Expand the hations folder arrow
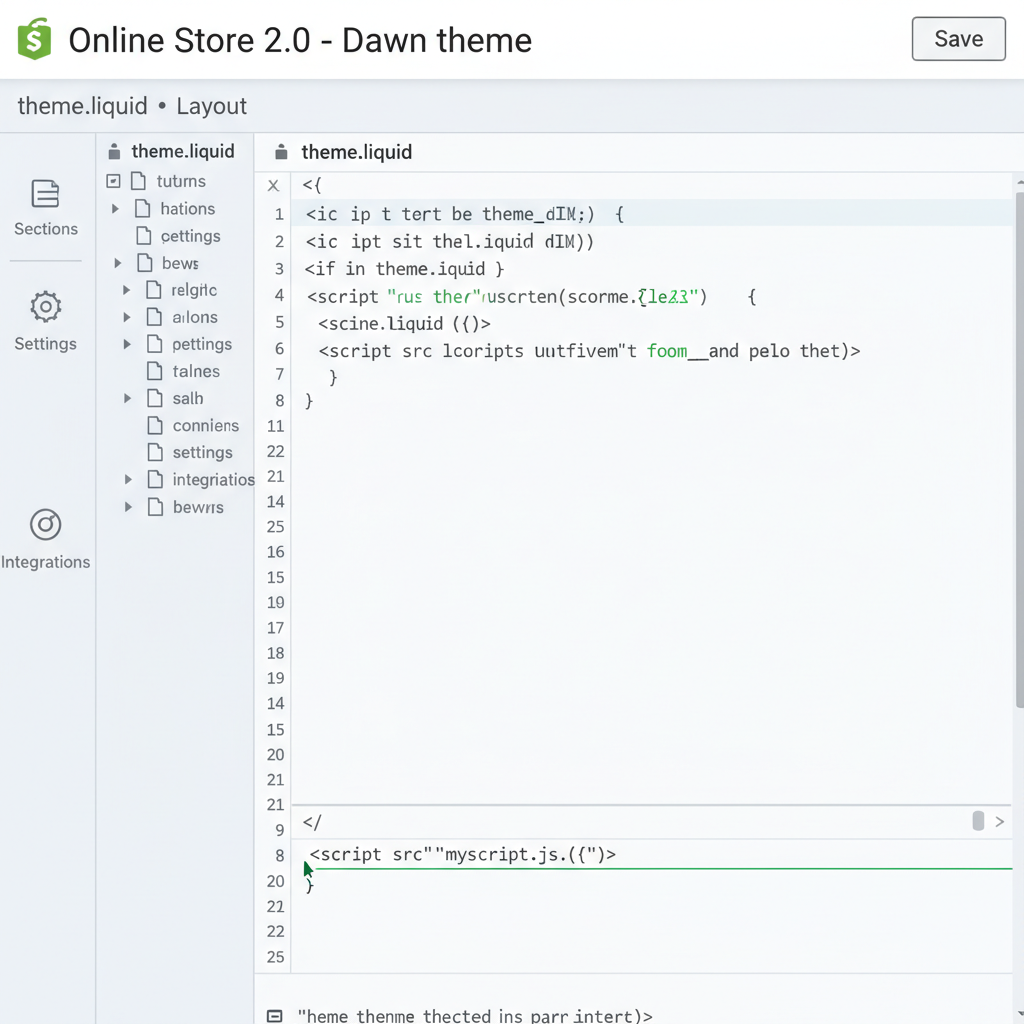This screenshot has width=1024, height=1024. (115, 209)
